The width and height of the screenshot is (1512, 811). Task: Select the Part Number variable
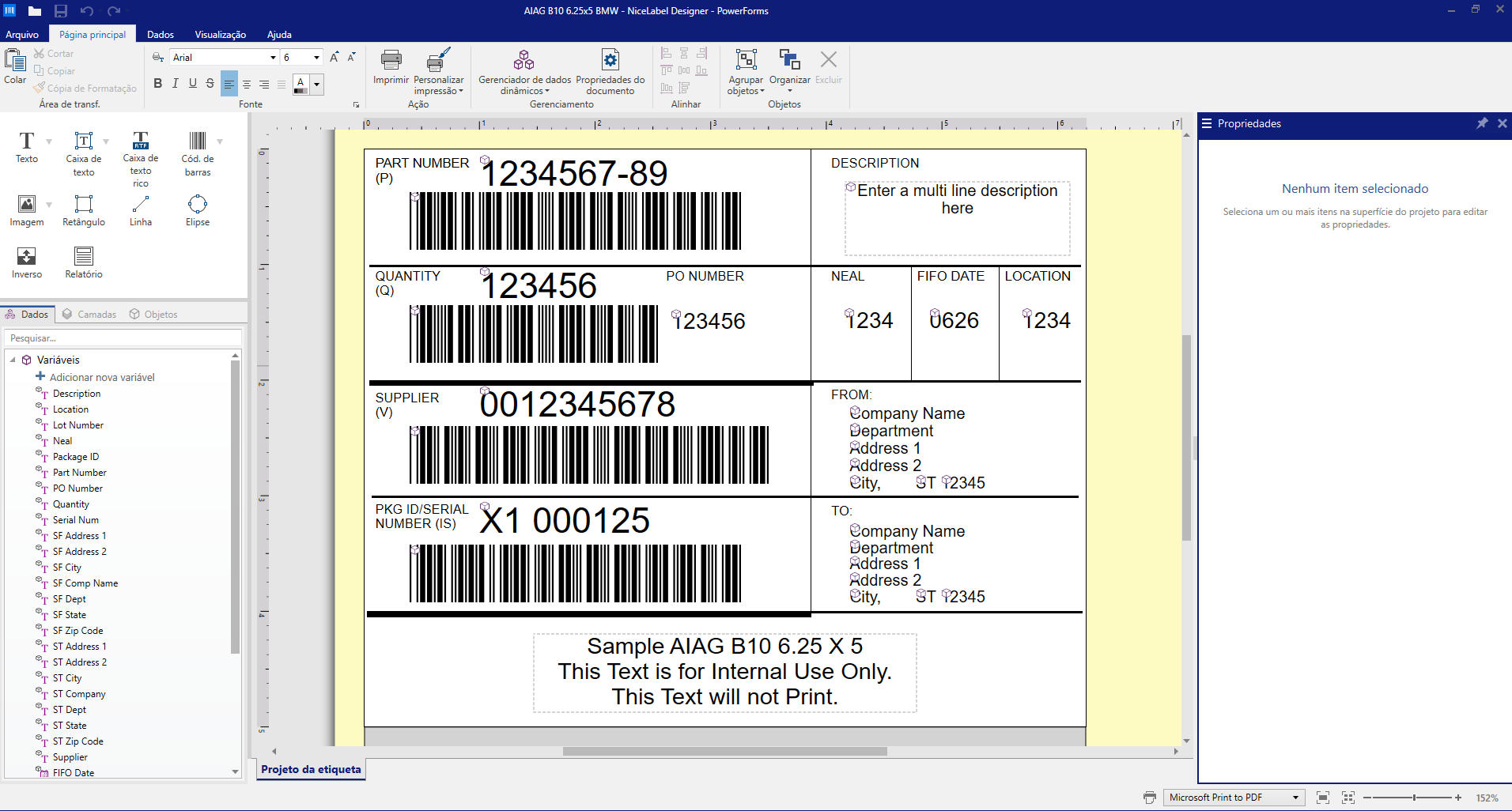pos(79,473)
